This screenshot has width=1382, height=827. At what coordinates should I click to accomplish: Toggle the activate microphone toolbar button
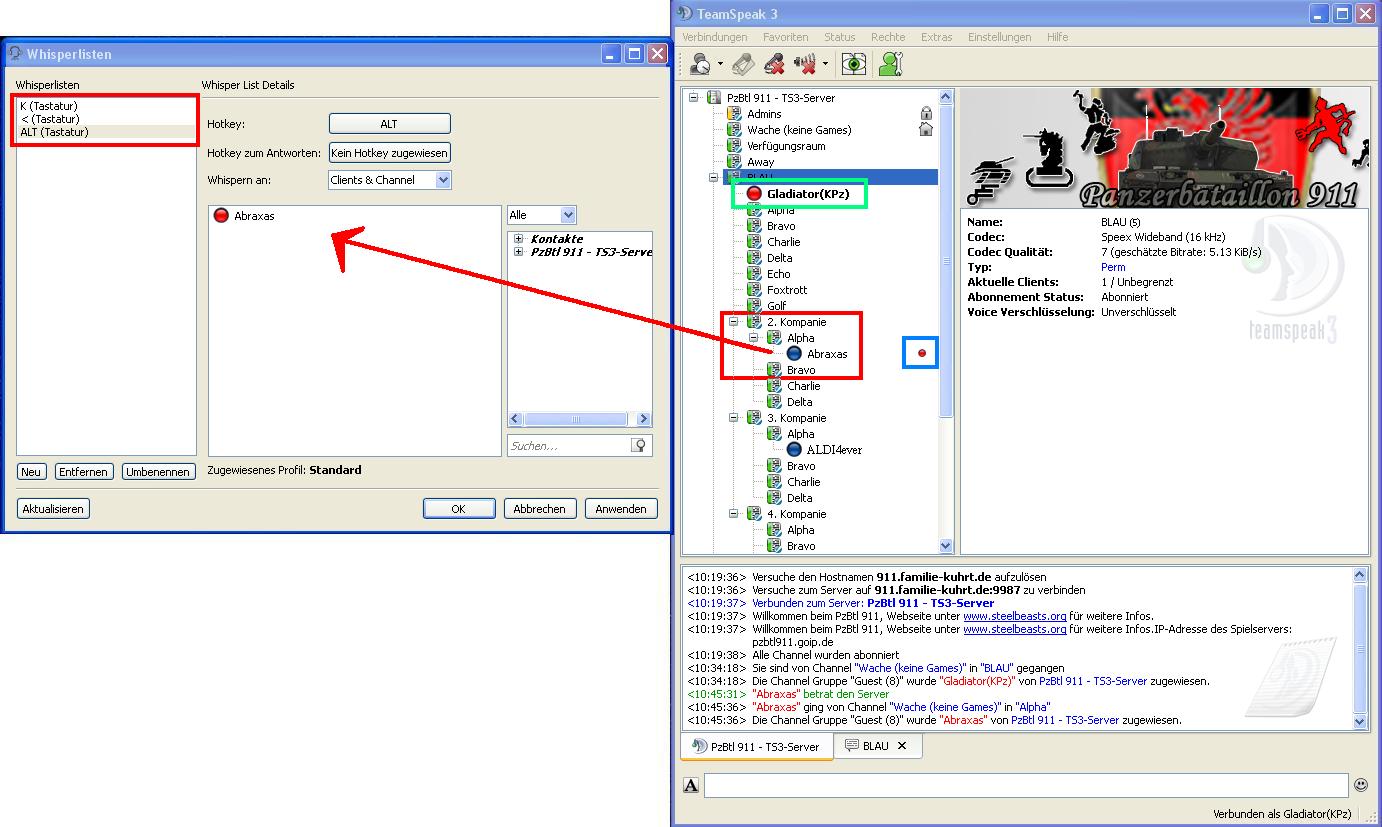742,64
